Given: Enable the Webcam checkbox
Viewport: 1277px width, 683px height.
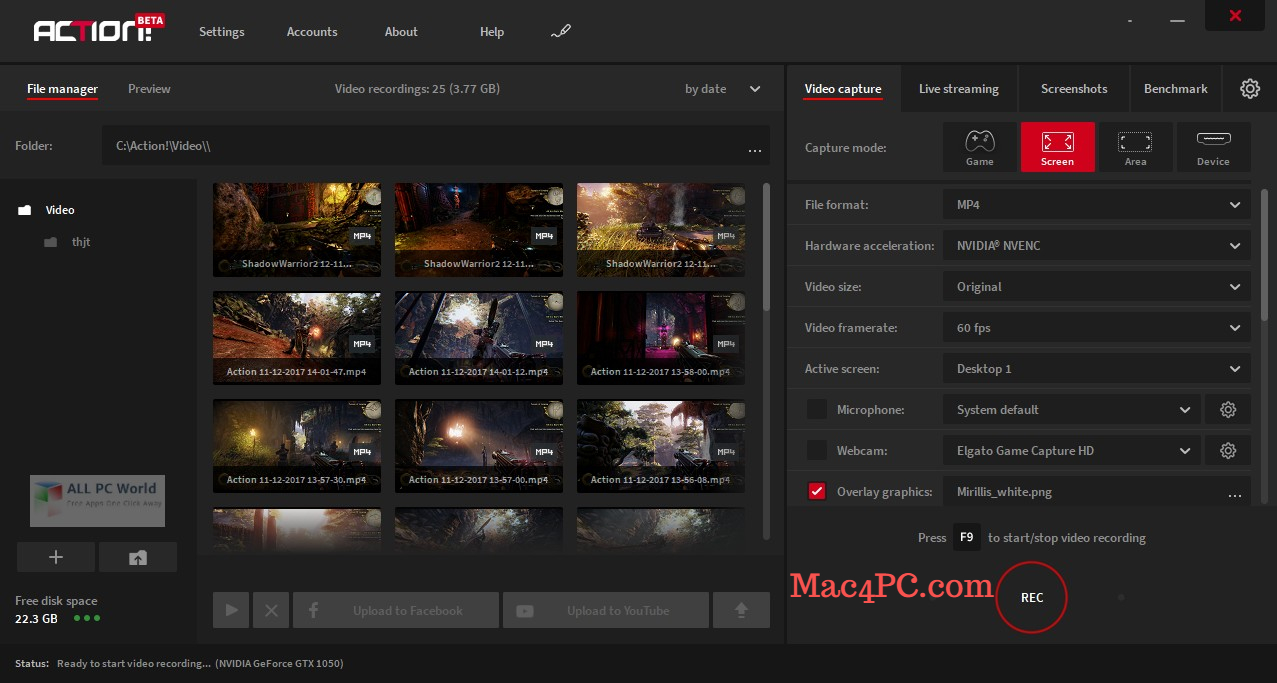Looking at the screenshot, I should click(817, 450).
